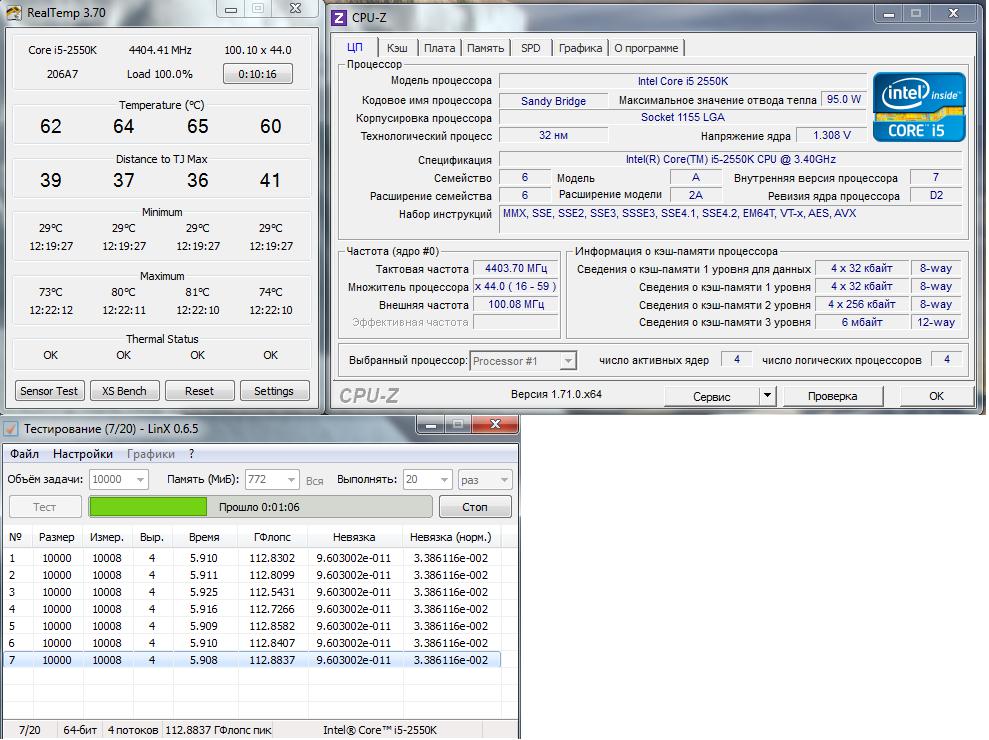Click the Intel Core i5 2550K model field
Viewport: 989px width, 740px height.
(683, 81)
